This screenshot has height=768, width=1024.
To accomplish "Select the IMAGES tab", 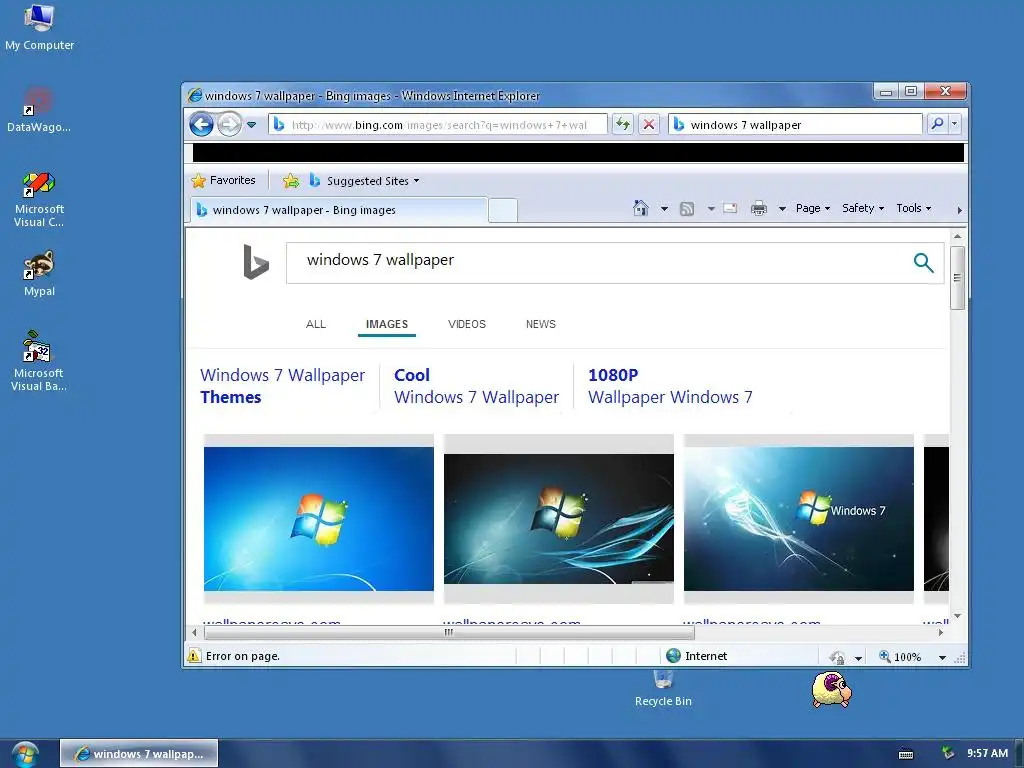I will [387, 324].
